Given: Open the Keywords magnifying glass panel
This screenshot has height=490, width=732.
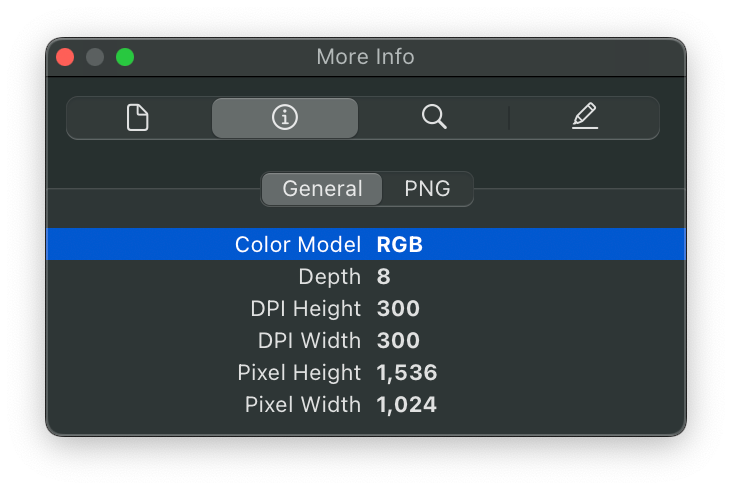Looking at the screenshot, I should pos(433,118).
